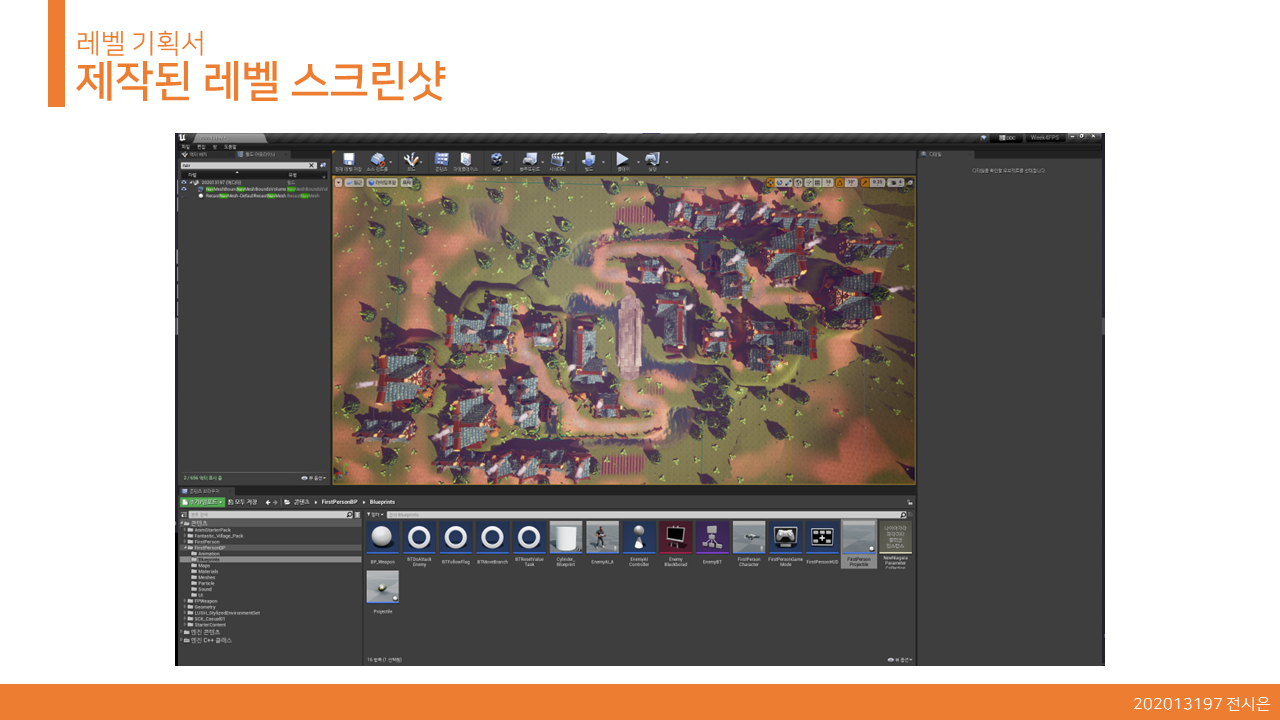Open Marketplace toolbar button

[x=466, y=161]
